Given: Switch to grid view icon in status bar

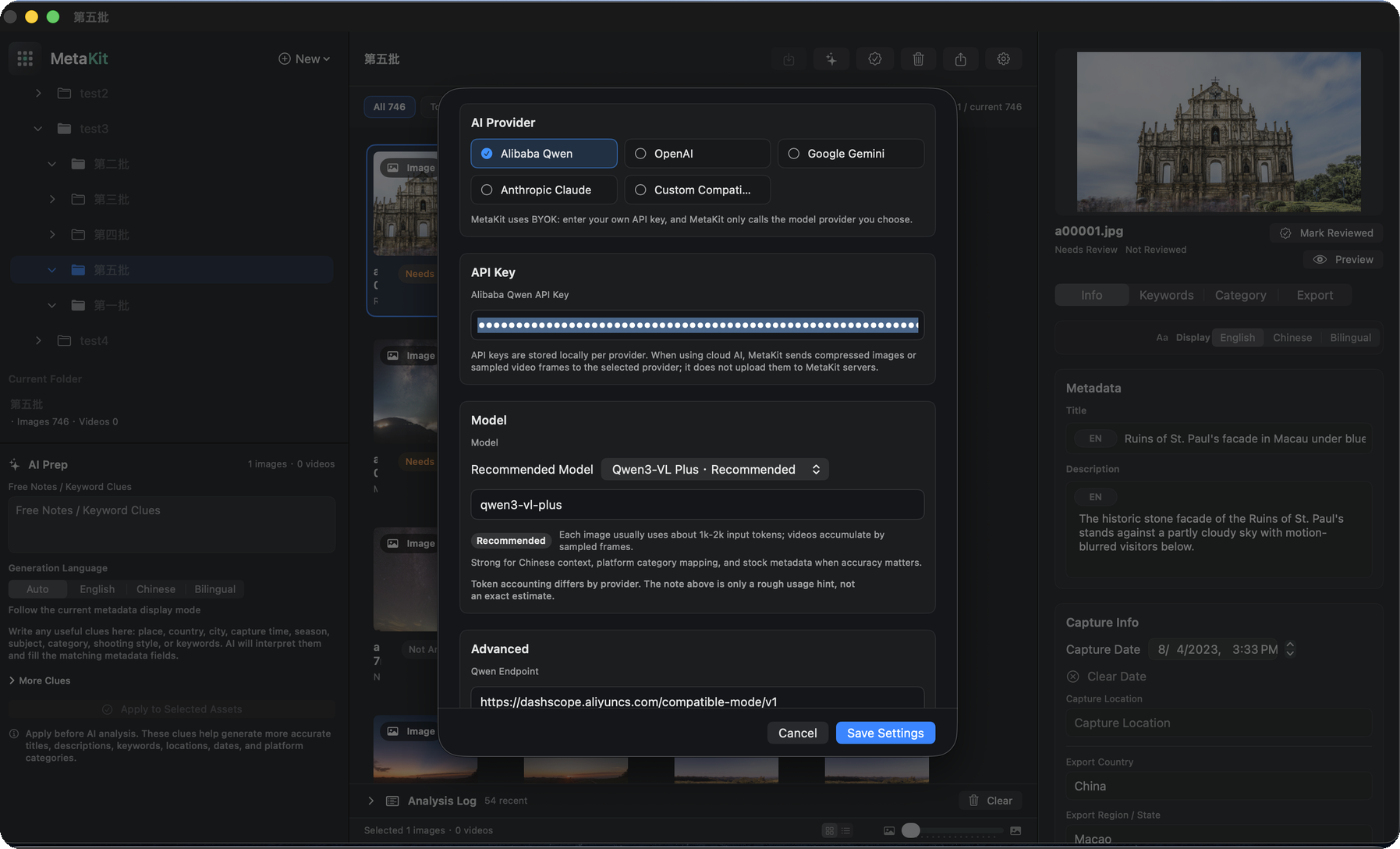Looking at the screenshot, I should click(x=830, y=830).
